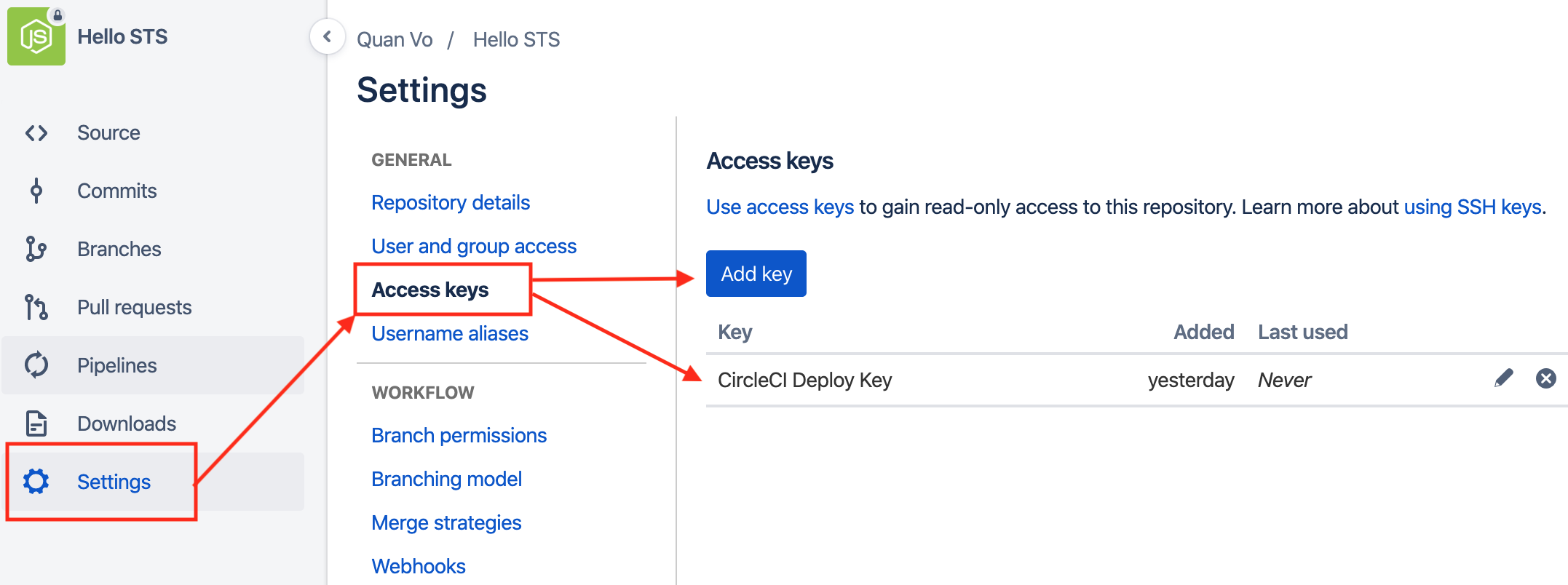Open Pipelines via its circular arrows icon
1568x585 pixels.
[x=36, y=365]
